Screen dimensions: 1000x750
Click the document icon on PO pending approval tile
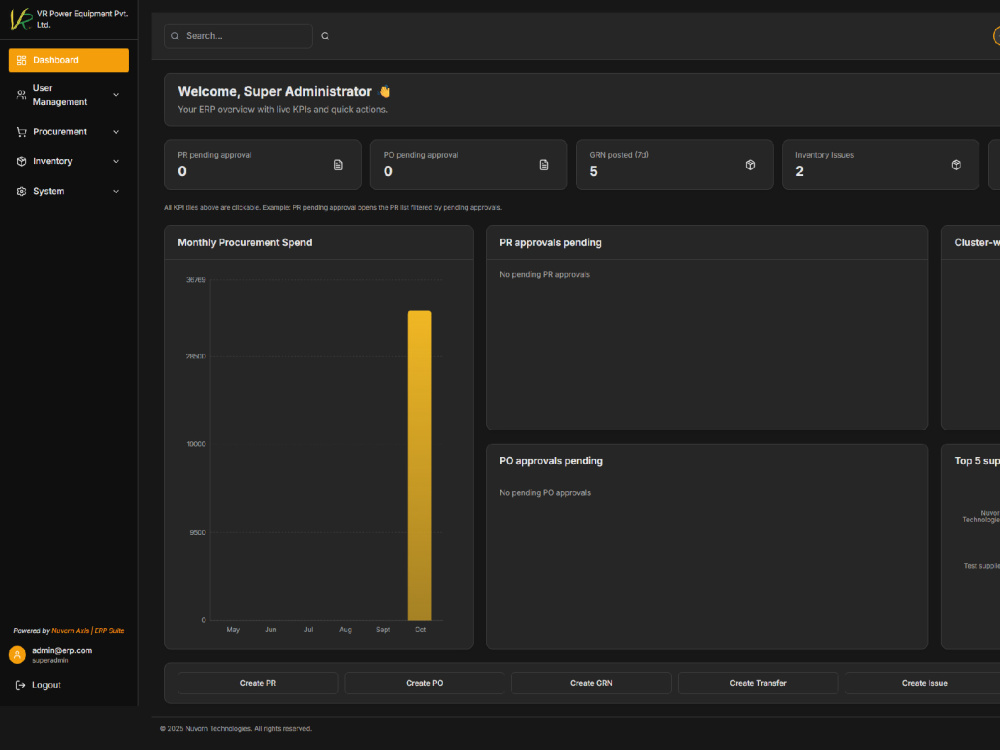(x=544, y=165)
